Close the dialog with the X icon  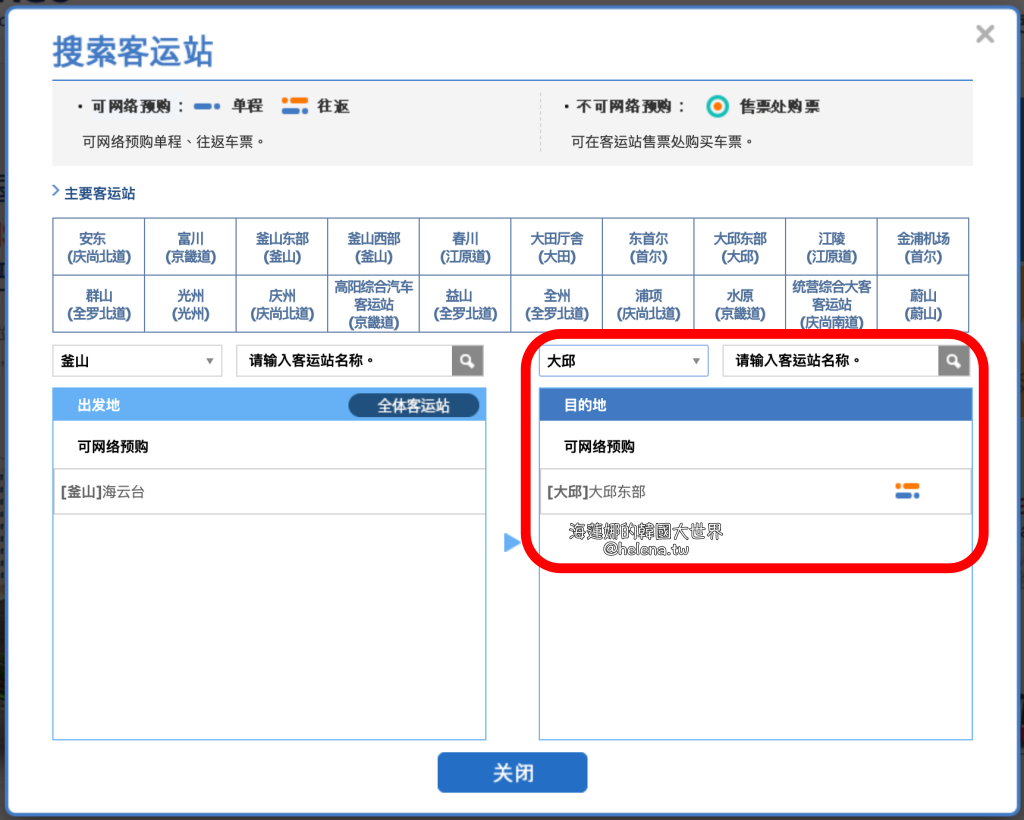coord(985,33)
